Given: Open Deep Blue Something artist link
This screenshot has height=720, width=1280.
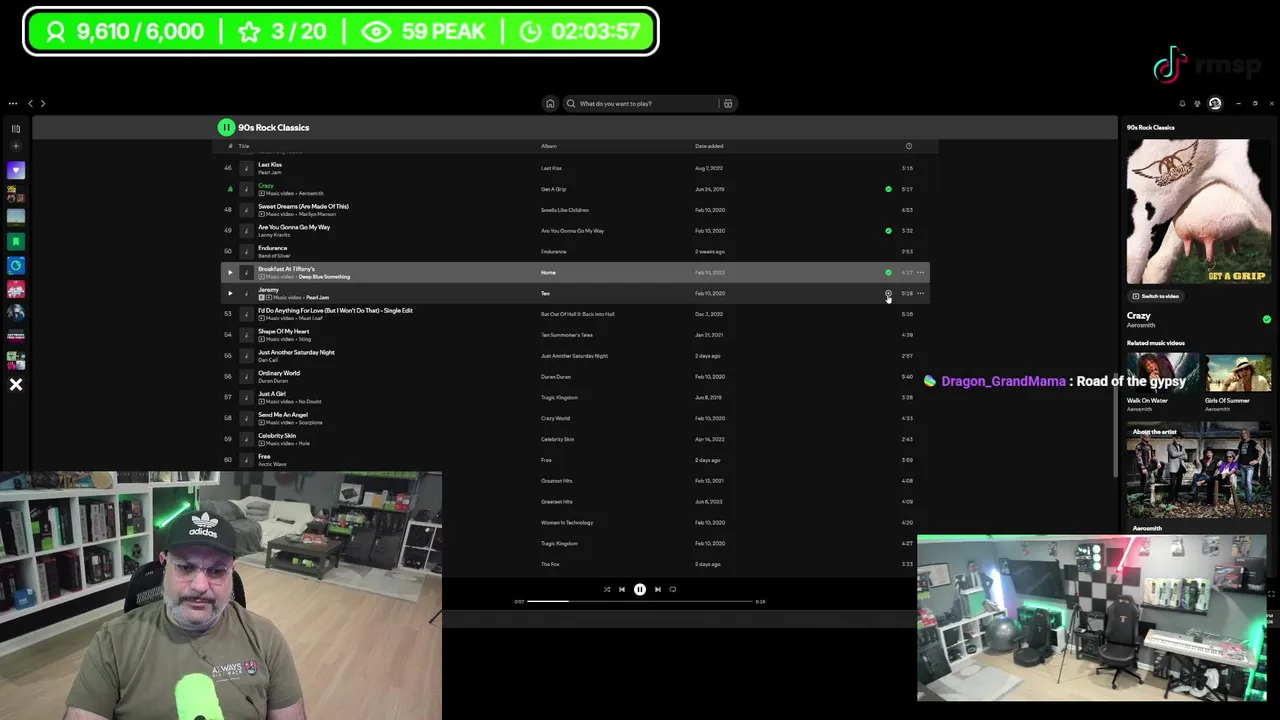Looking at the screenshot, I should [x=324, y=277].
